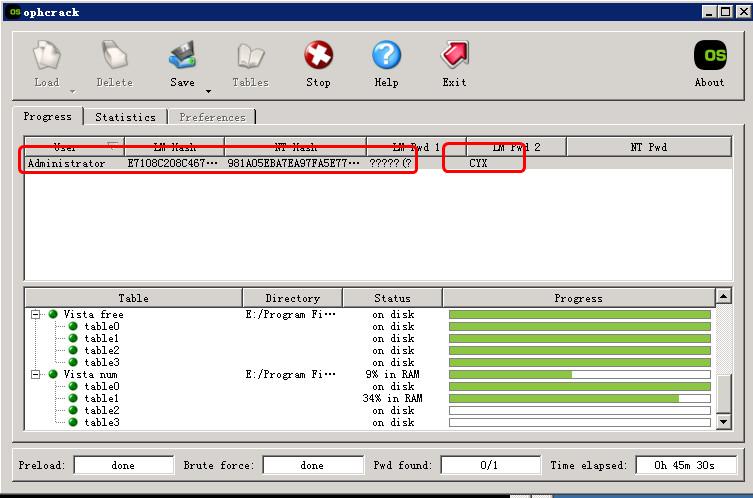Click the NT Pwd column header

(649, 147)
